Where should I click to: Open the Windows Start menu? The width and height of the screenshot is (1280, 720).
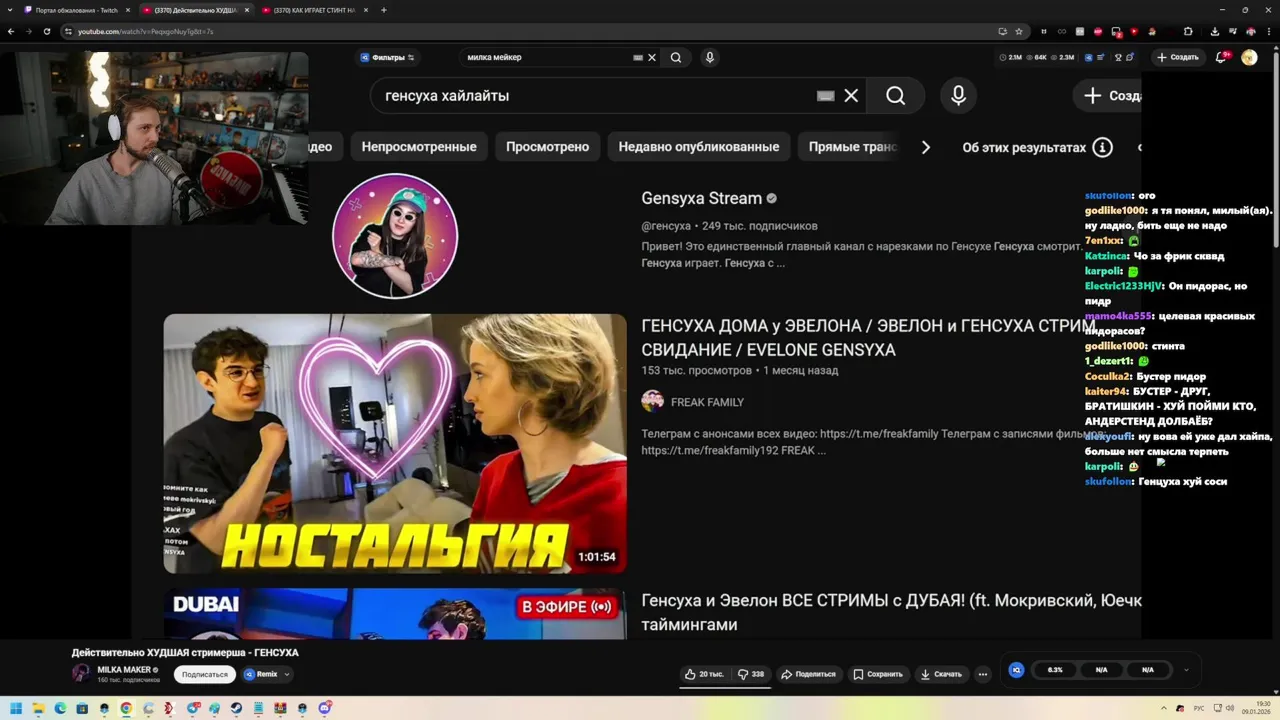pos(16,708)
